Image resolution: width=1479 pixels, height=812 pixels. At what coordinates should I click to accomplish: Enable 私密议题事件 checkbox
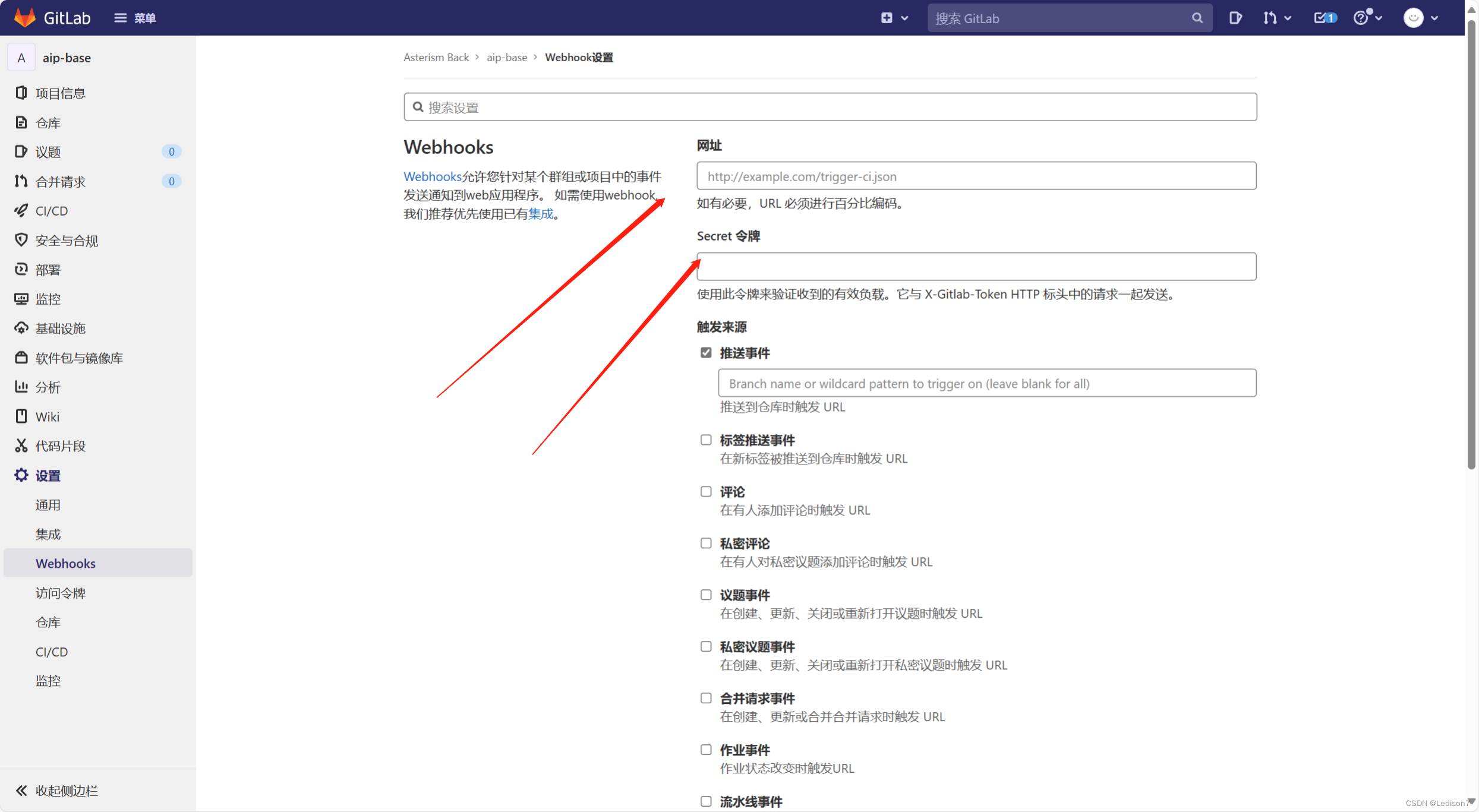click(706, 646)
